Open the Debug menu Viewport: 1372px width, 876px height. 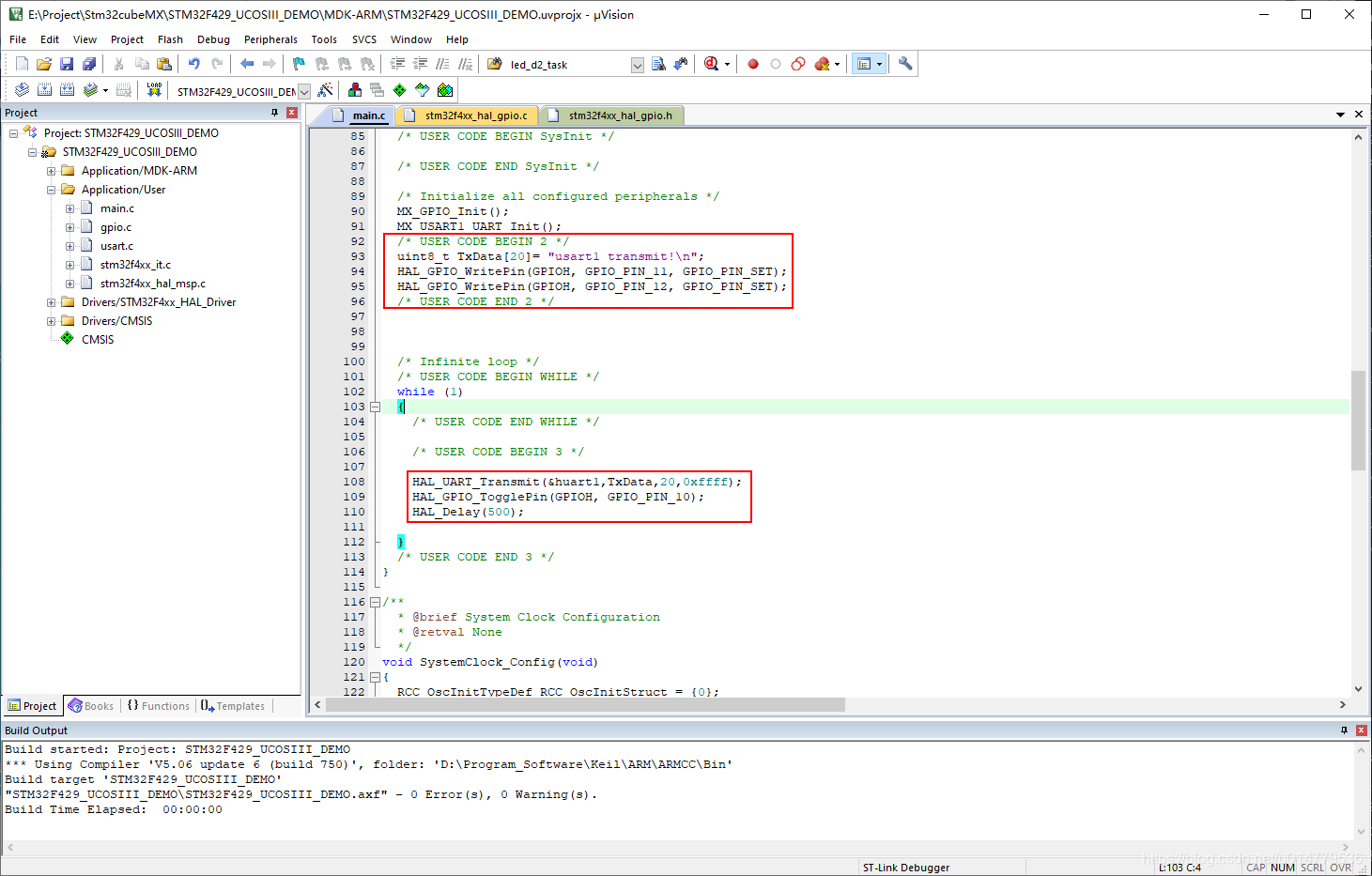213,39
